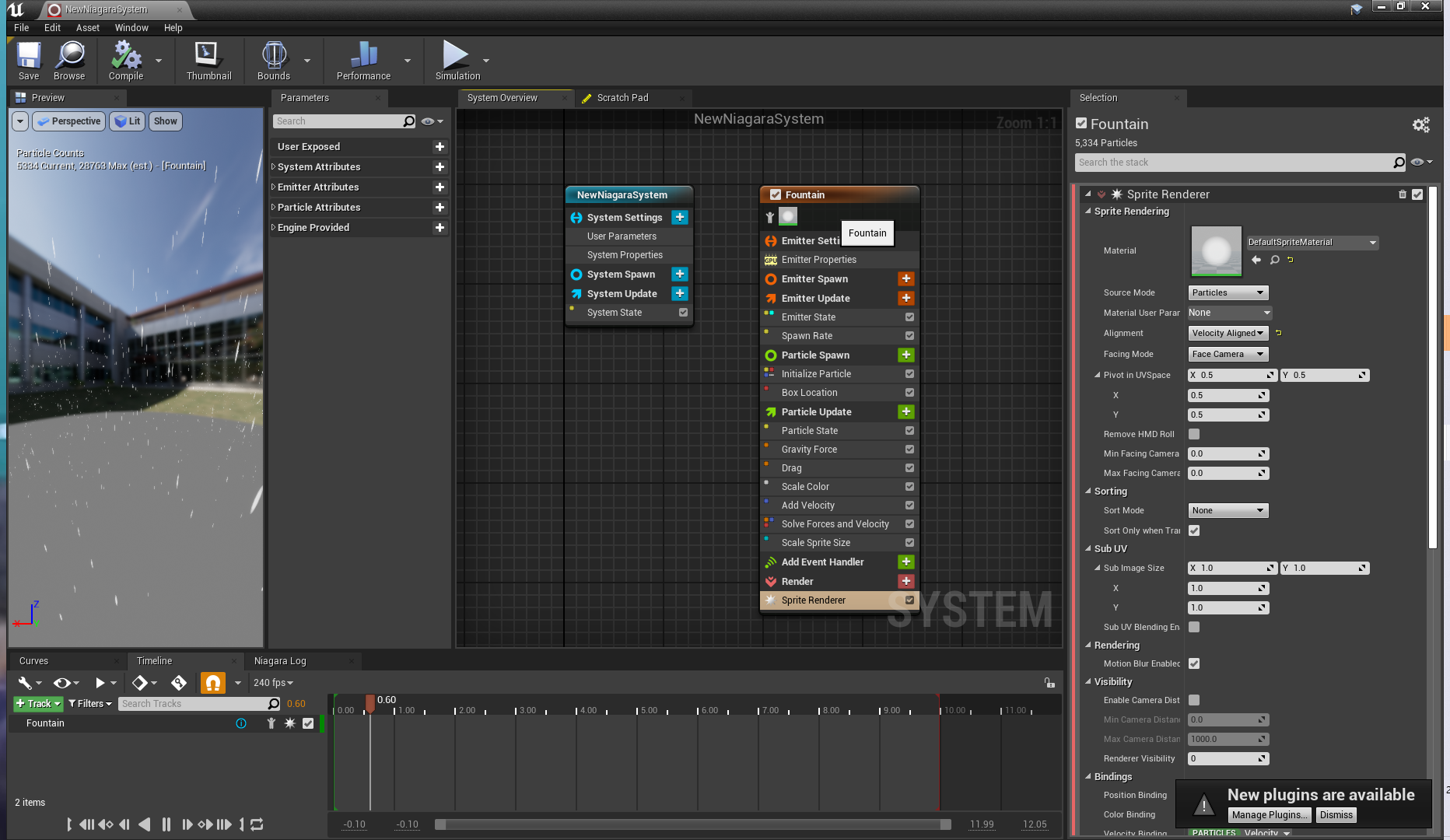
Task: Click the green Track add button
Action: coord(38,704)
